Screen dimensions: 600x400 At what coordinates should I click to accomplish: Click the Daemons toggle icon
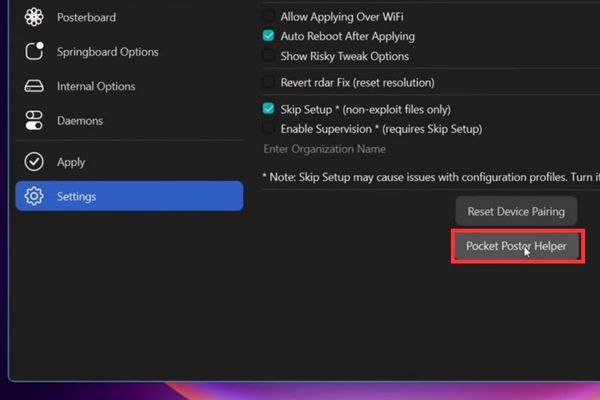tap(35, 121)
